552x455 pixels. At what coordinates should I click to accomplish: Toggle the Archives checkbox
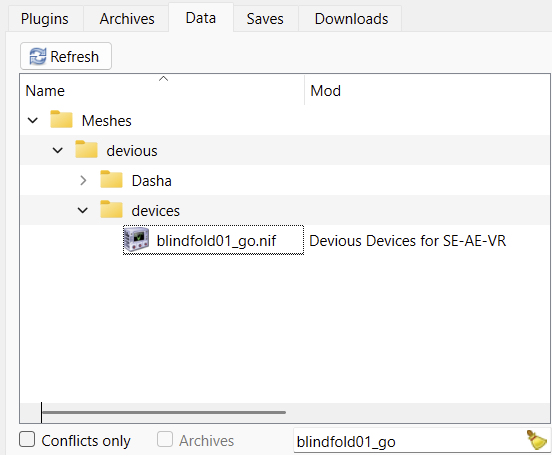point(165,440)
